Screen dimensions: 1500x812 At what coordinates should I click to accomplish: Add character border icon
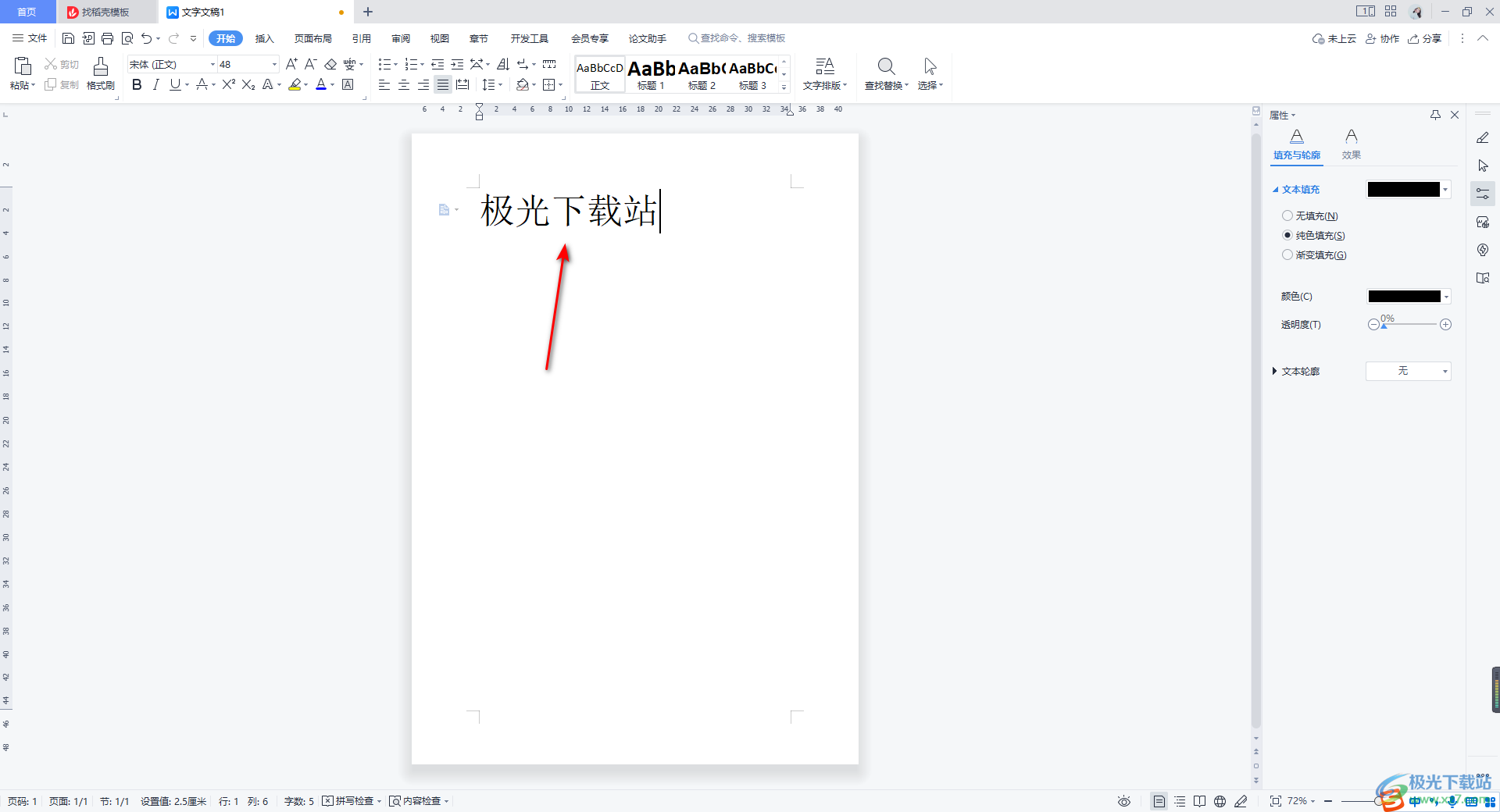[348, 84]
